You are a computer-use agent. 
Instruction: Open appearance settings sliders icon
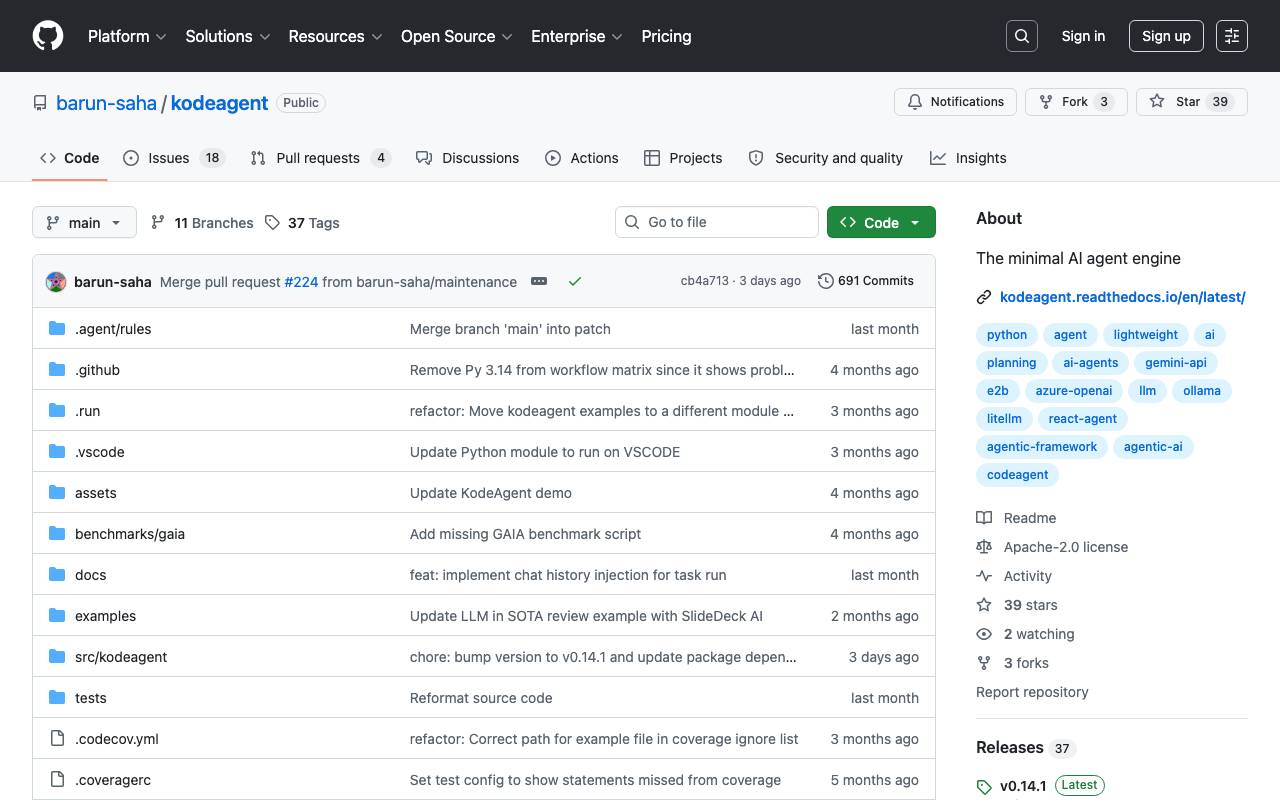1232,36
